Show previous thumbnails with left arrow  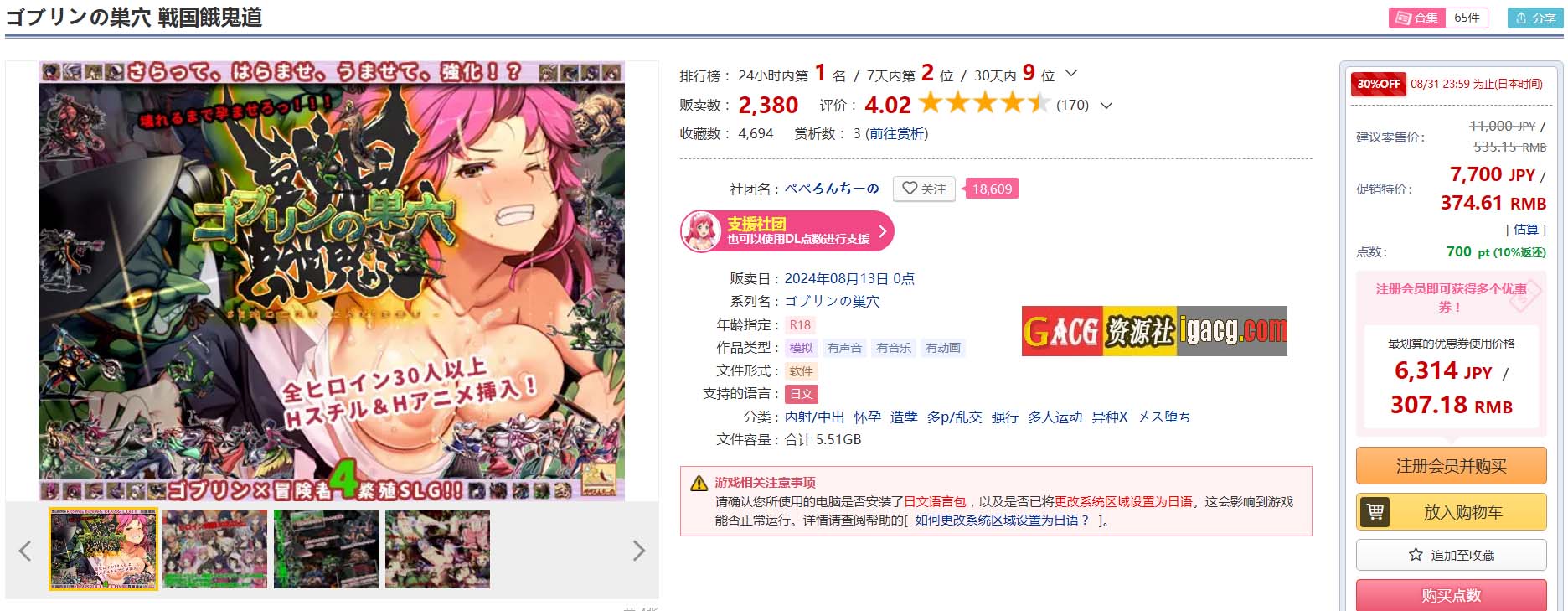click(x=25, y=551)
